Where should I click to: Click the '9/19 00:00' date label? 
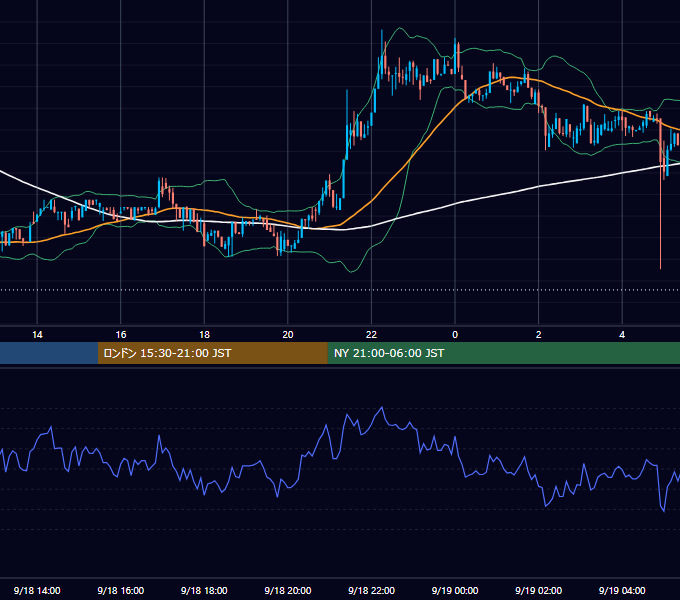(x=455, y=590)
